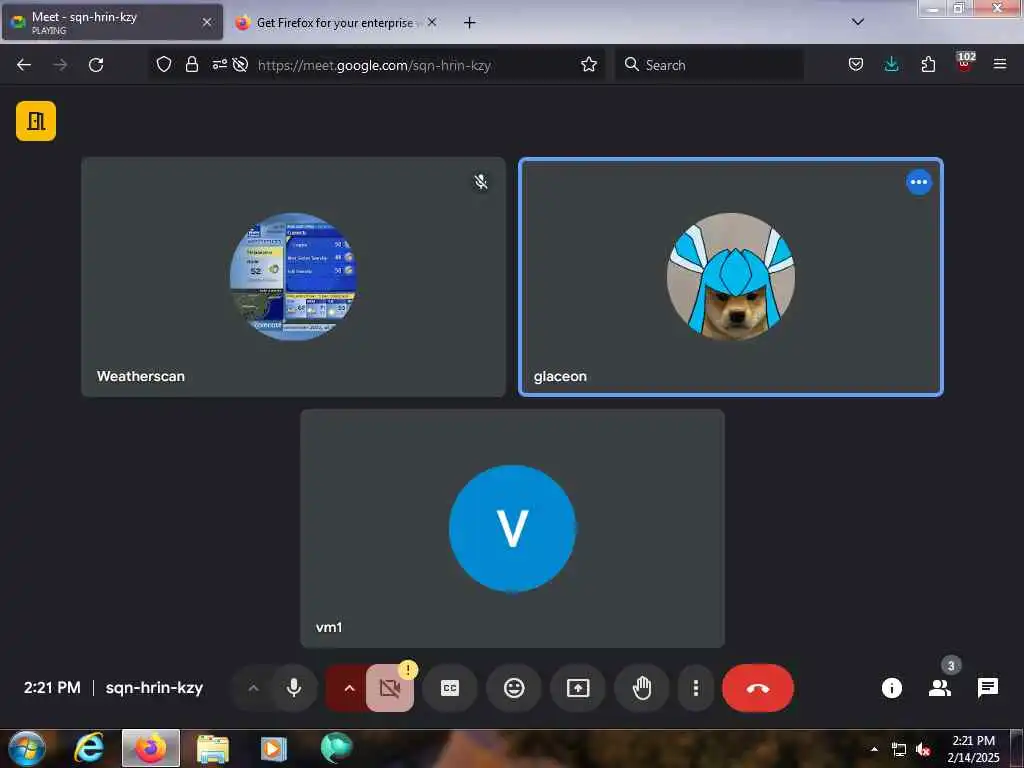The height and width of the screenshot is (768, 1024).
Task: Open the taskbar clock 2:21 PM
Action: tap(973, 749)
